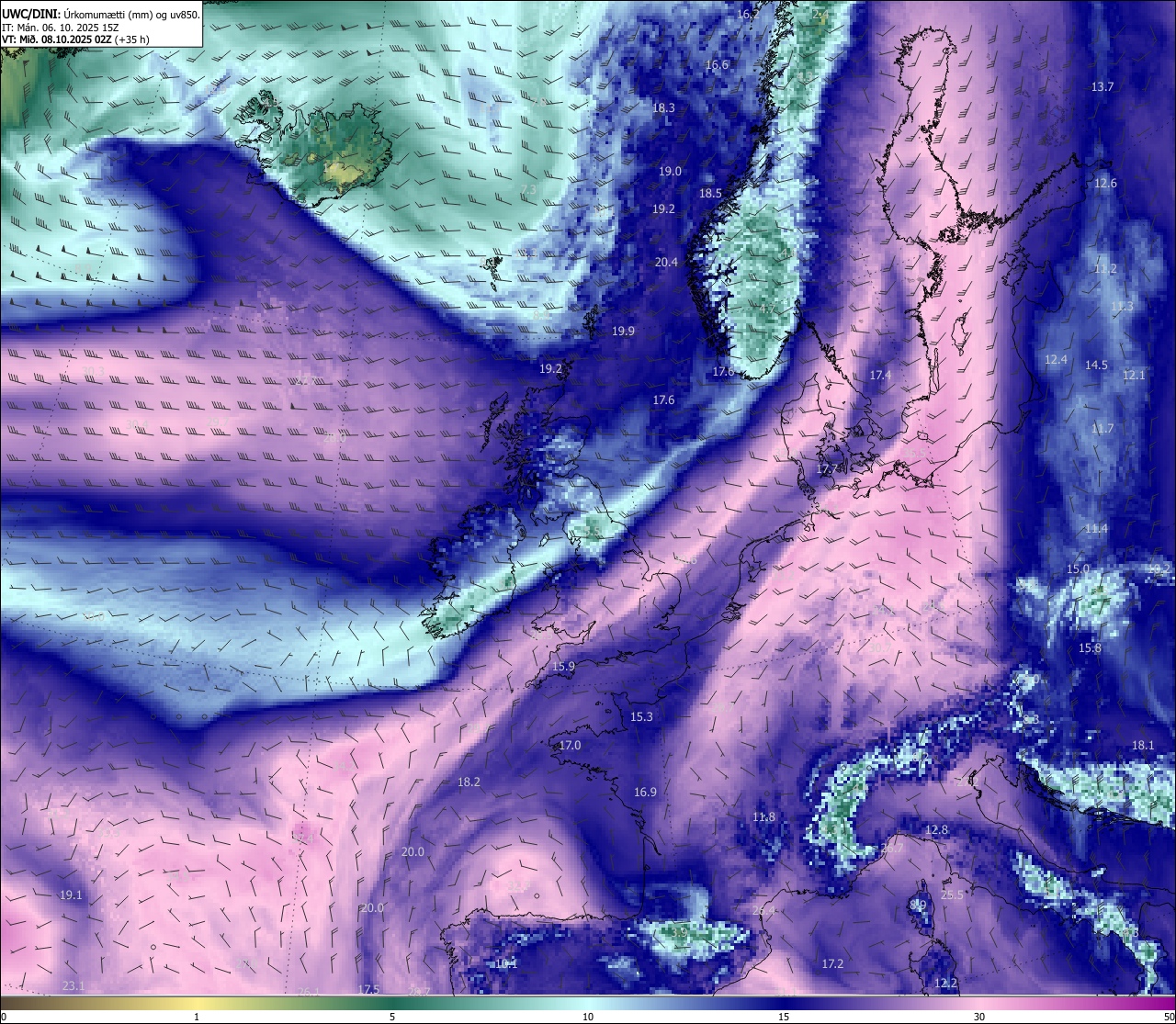Image resolution: width=1176 pixels, height=1024 pixels.
Task: Click the 15.3 value over northern France
Action: coord(641,716)
